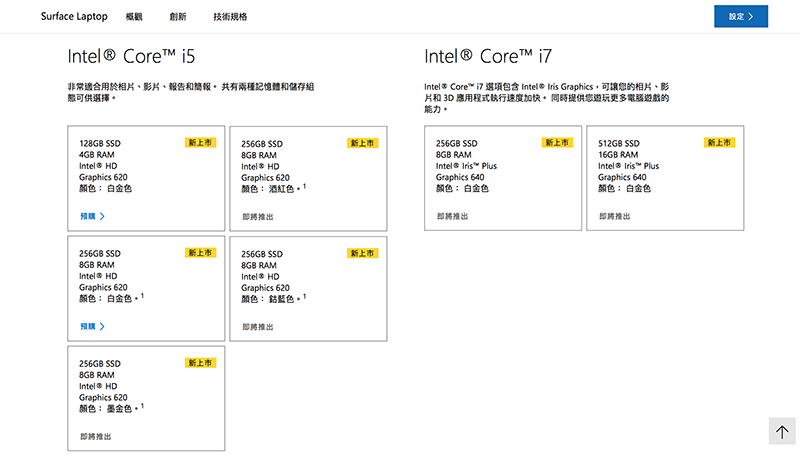The image size is (800, 458).
Task: Click 新上市 badge on the 鈷藍色 card
Action: (x=363, y=253)
